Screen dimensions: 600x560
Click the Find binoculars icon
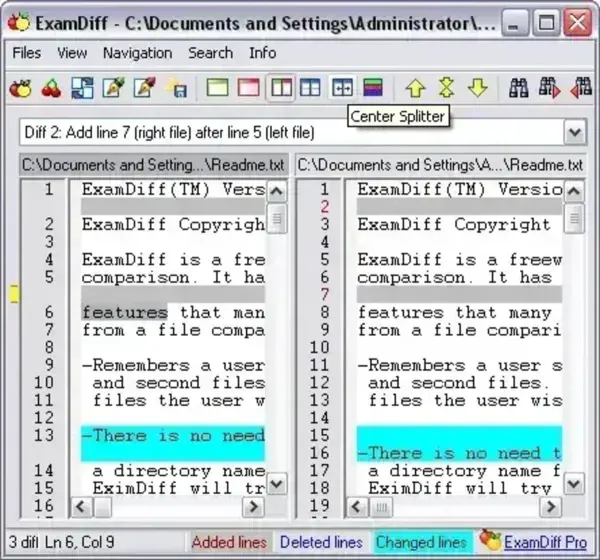(x=519, y=88)
